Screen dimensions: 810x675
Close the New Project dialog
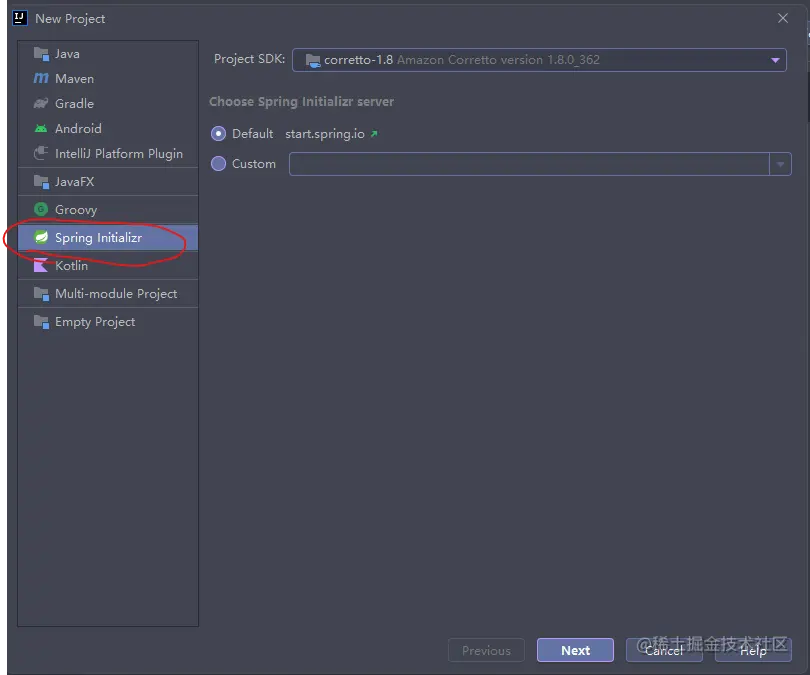point(783,18)
